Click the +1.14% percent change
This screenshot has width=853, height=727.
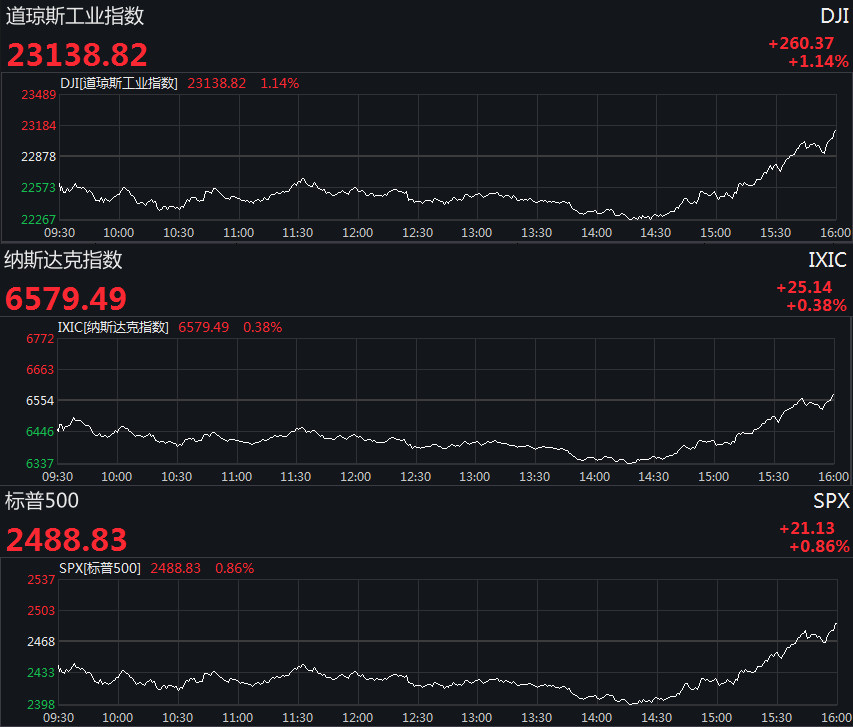coord(818,61)
